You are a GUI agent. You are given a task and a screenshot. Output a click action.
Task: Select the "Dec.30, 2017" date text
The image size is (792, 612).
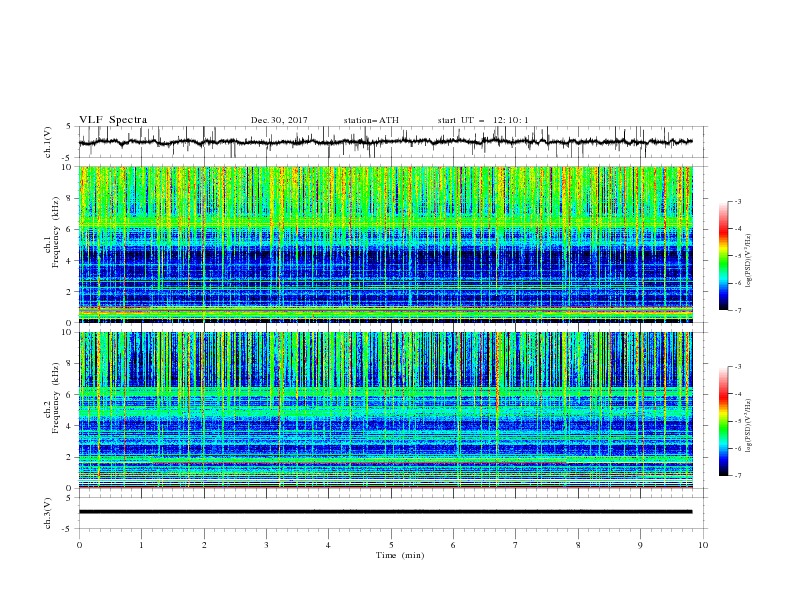pos(279,120)
